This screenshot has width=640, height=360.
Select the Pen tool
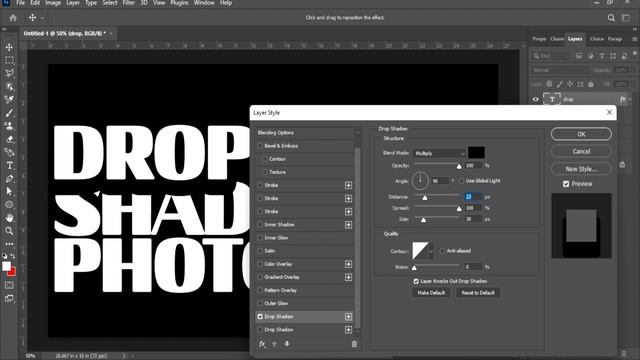tap(9, 179)
